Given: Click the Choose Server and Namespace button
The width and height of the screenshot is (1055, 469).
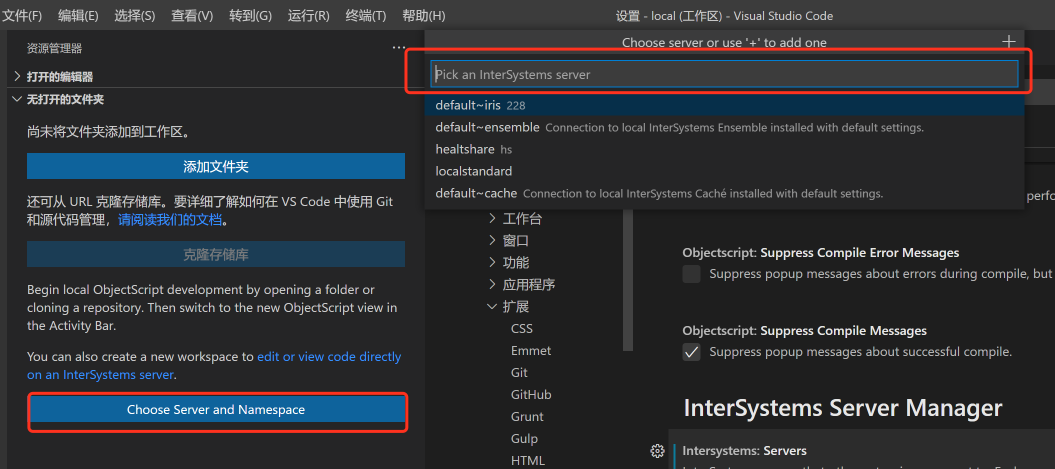Looking at the screenshot, I should [216, 409].
